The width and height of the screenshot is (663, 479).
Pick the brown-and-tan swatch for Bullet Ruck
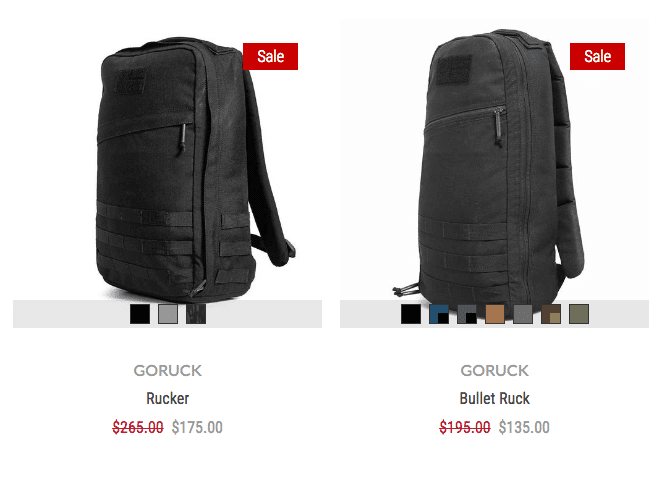[x=551, y=314]
